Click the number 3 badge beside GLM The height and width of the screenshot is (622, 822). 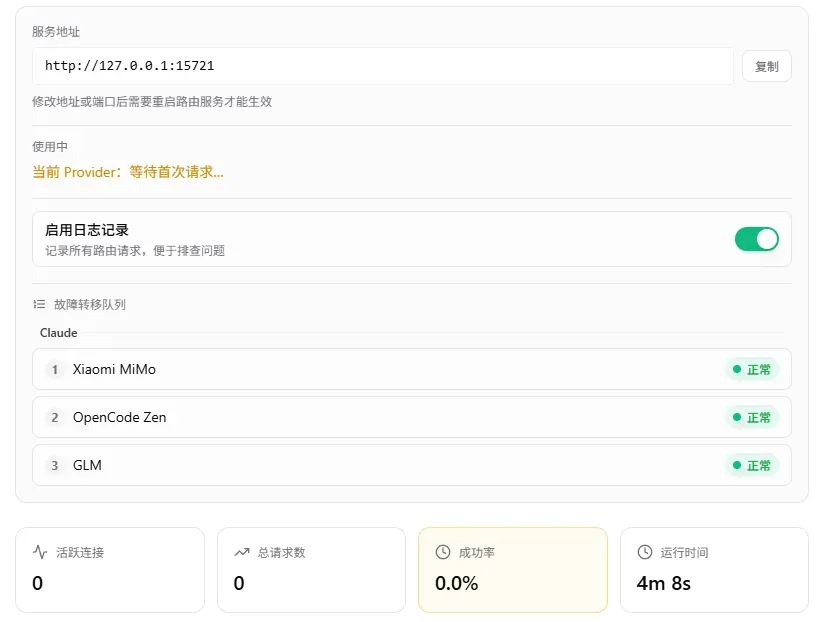(x=55, y=465)
